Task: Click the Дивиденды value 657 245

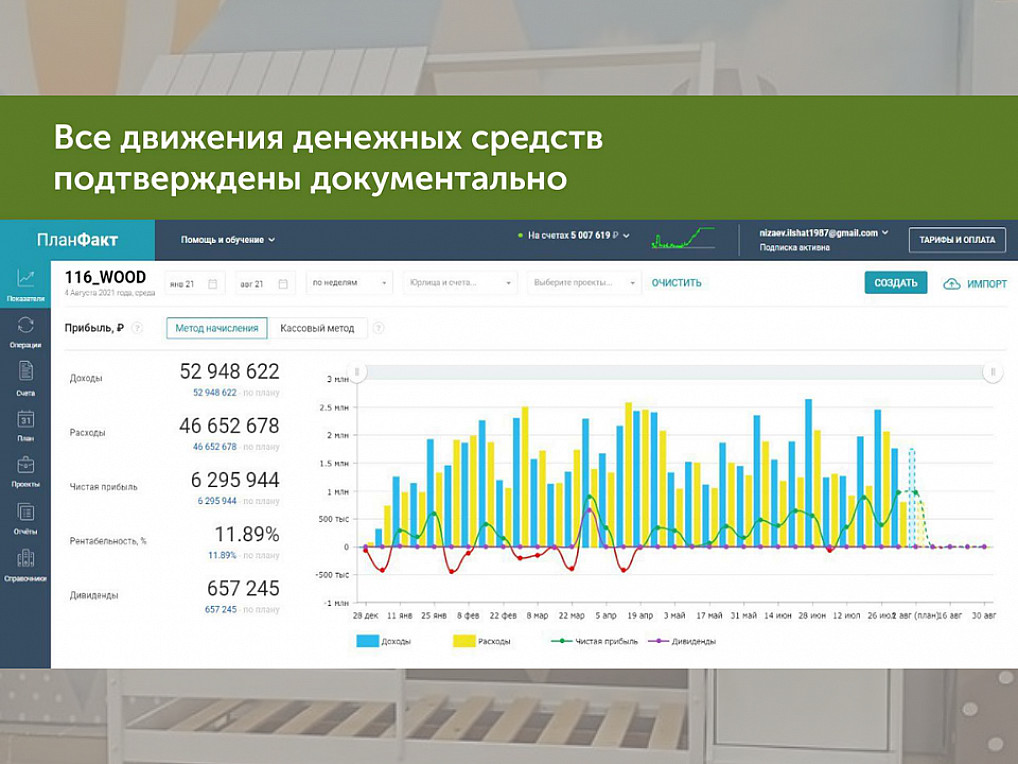Action: [x=243, y=588]
